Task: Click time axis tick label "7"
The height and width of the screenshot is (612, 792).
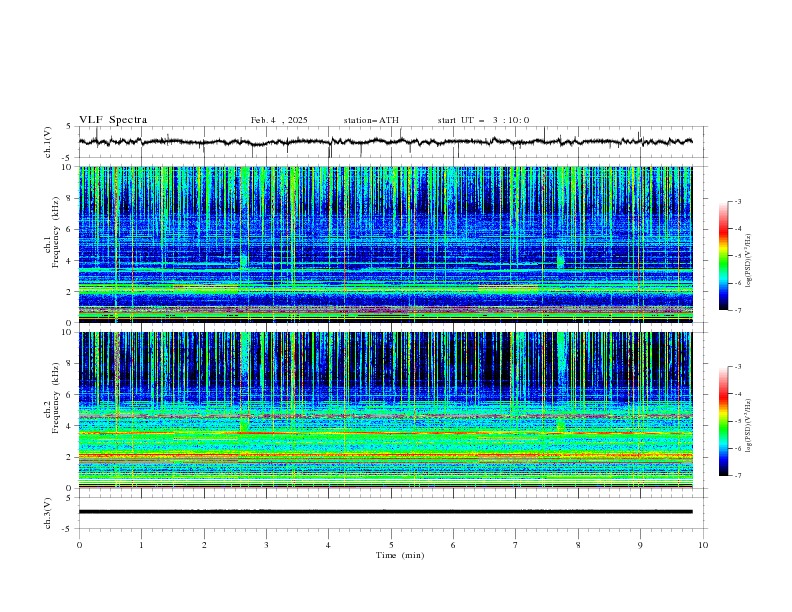Action: 516,545
